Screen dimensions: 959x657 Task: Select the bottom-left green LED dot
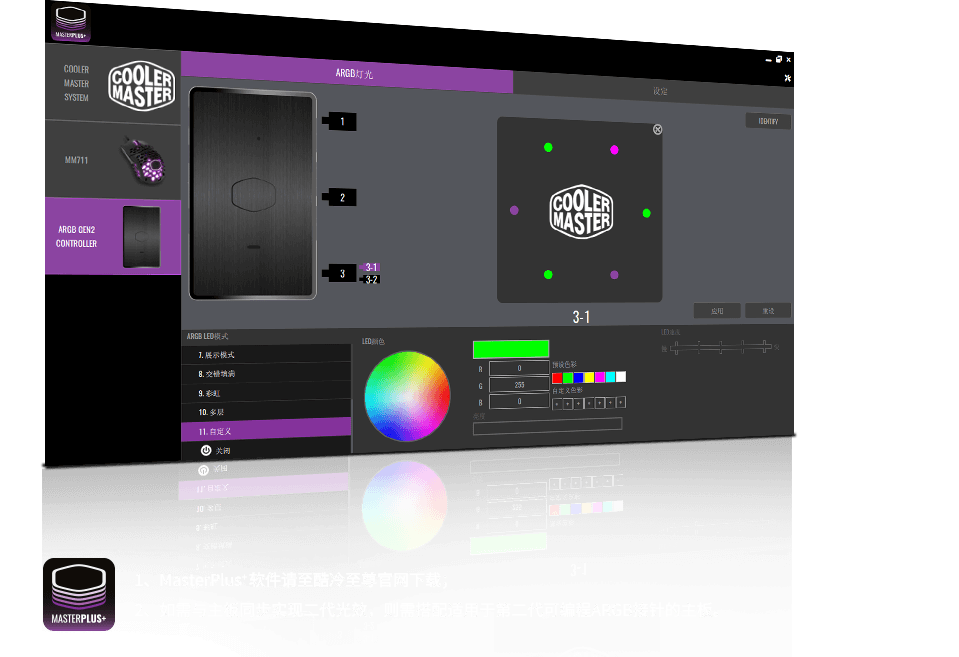pos(548,275)
